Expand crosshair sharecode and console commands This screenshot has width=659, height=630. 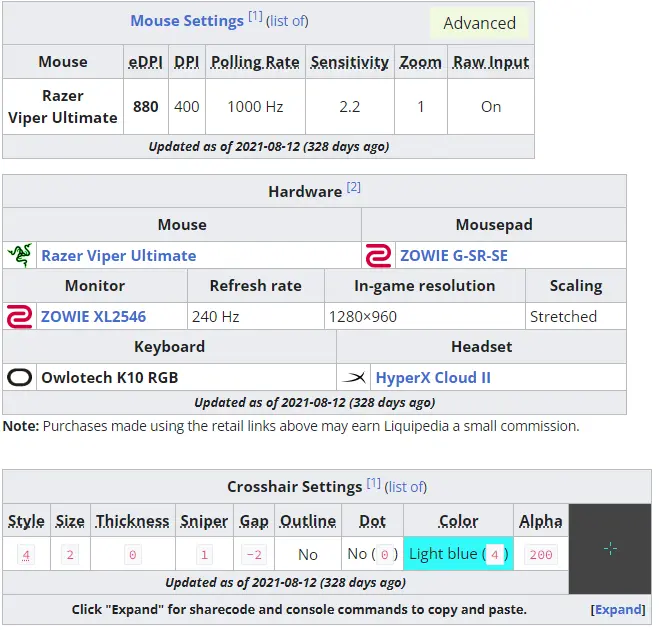[618, 609]
